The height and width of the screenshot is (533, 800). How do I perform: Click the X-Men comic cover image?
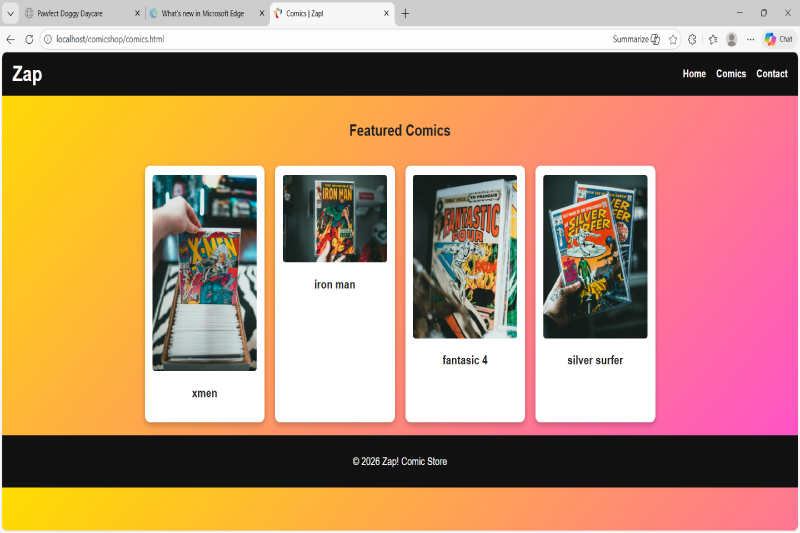point(205,273)
